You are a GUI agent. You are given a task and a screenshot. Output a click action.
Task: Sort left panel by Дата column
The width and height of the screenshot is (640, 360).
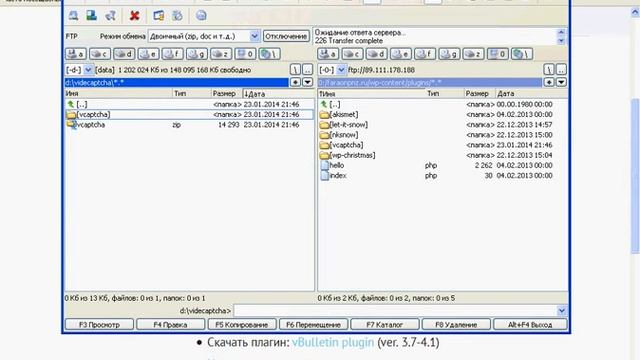[278, 93]
